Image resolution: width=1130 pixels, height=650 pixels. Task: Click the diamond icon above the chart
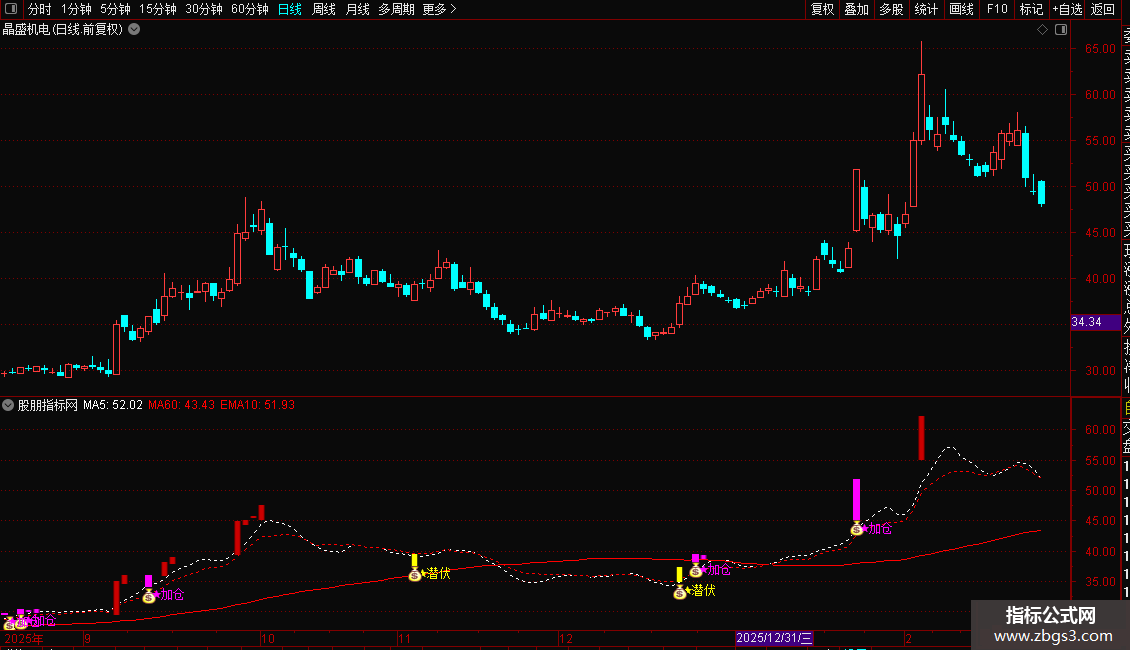pos(1042,29)
